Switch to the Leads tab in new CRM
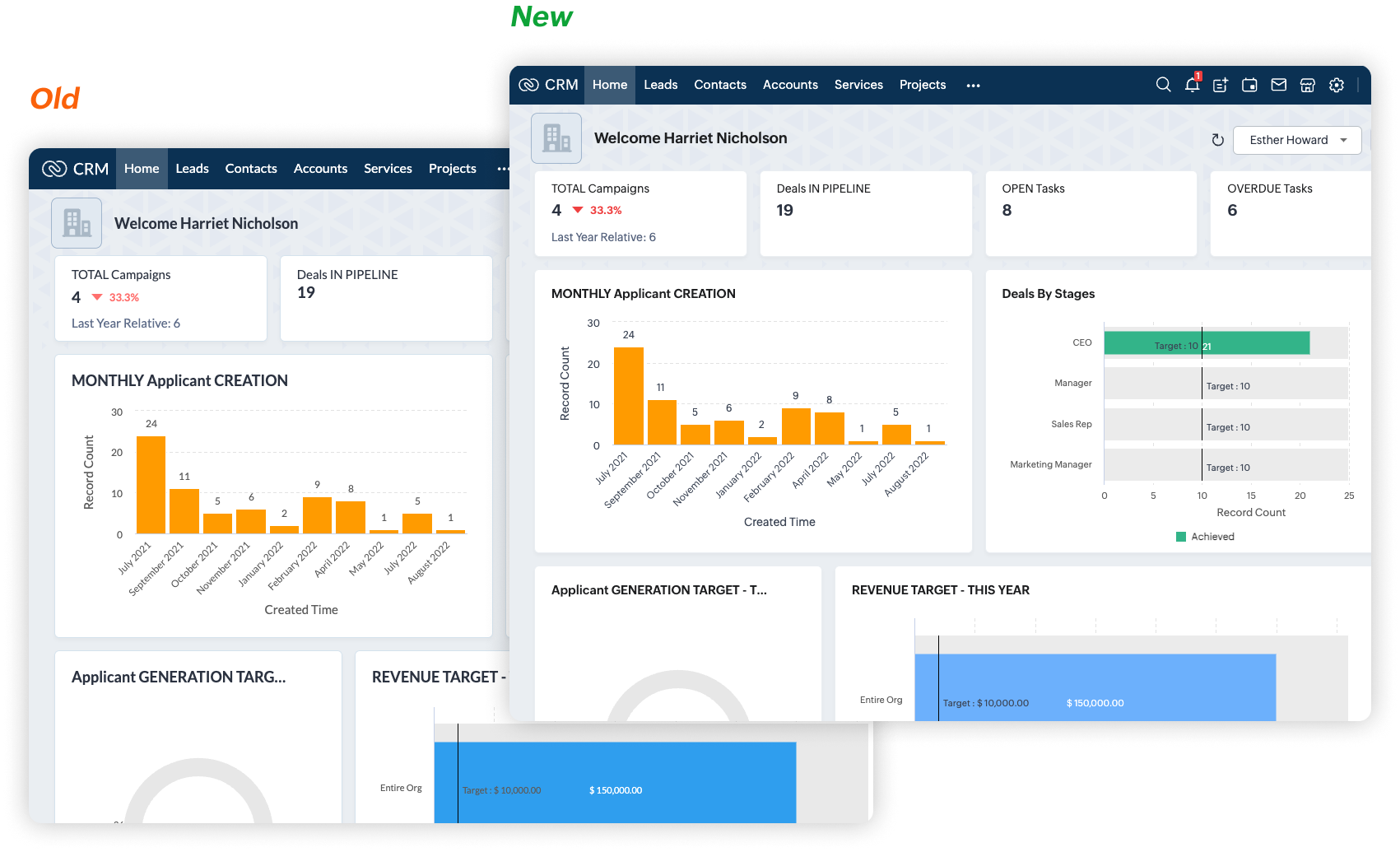 [x=660, y=85]
